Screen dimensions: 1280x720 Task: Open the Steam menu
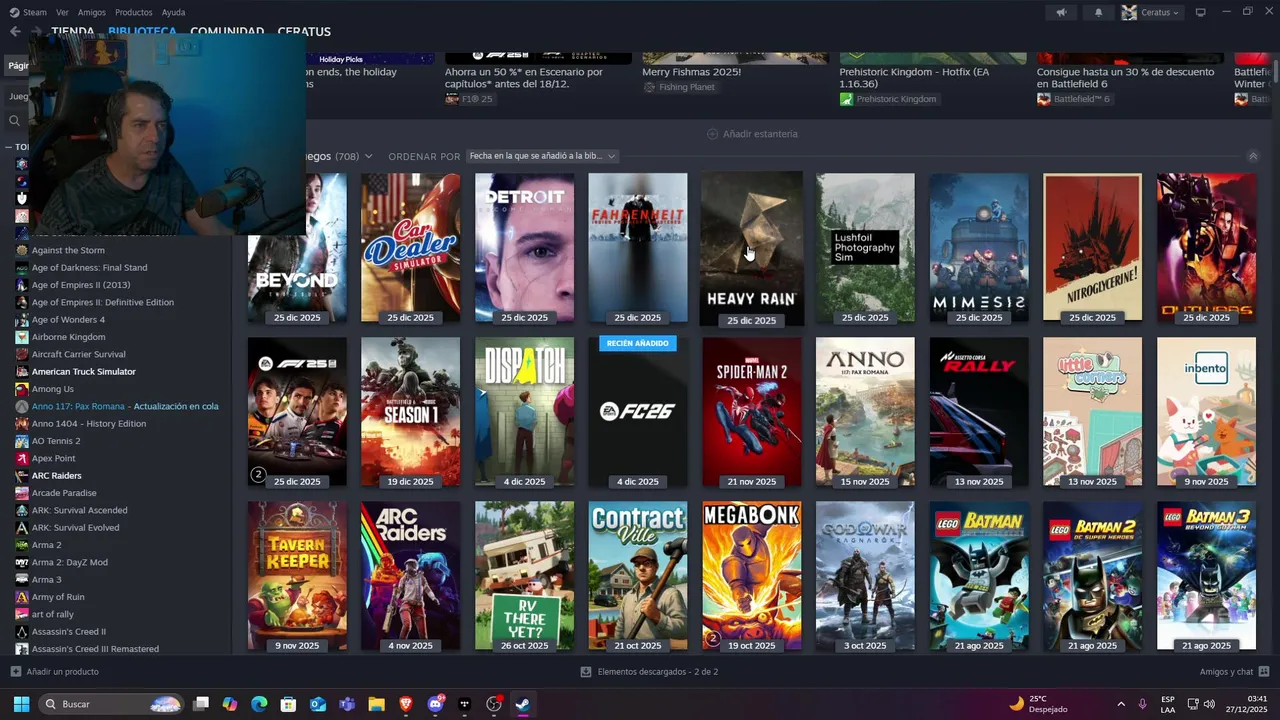(x=28, y=12)
